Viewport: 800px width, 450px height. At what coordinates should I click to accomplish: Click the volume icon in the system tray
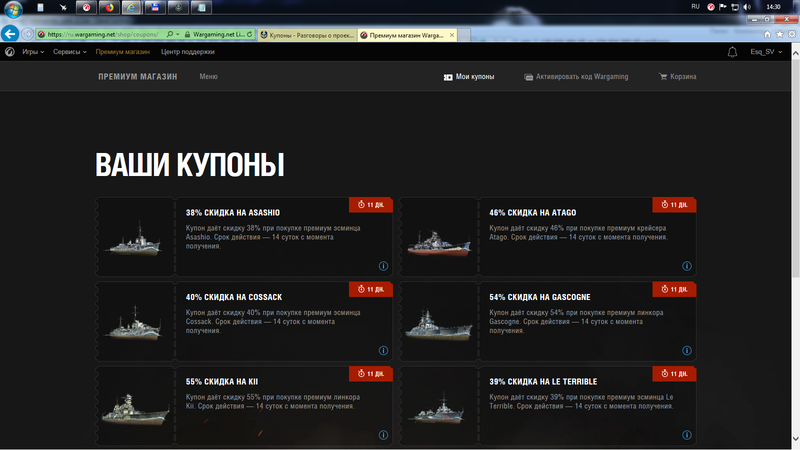coord(747,7)
